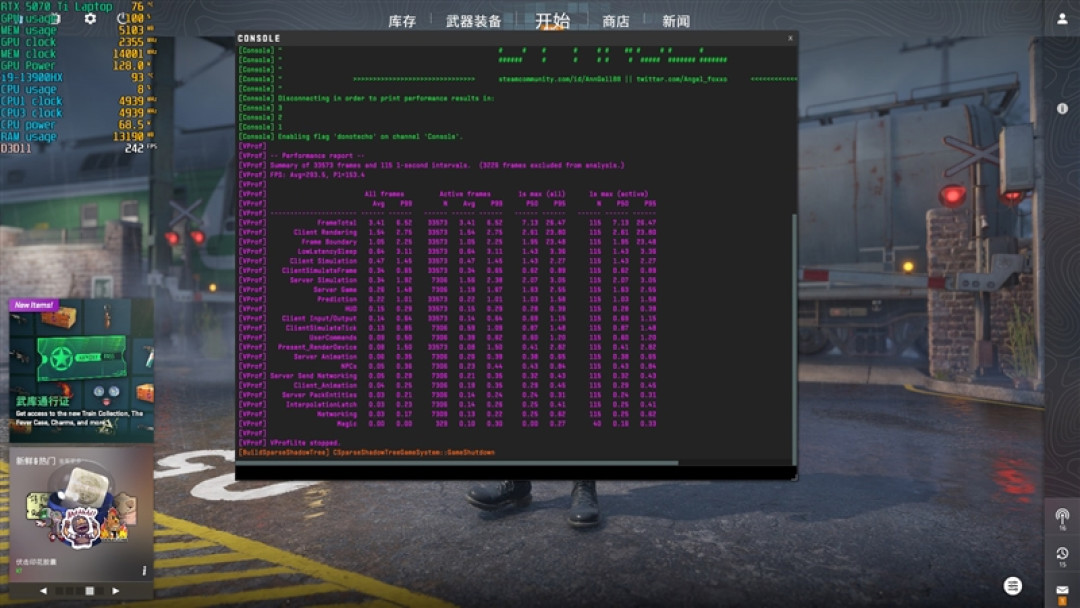Viewport: 1080px width, 608px height.
Task: Click the console horizontal scrollbar
Action: coord(457,463)
